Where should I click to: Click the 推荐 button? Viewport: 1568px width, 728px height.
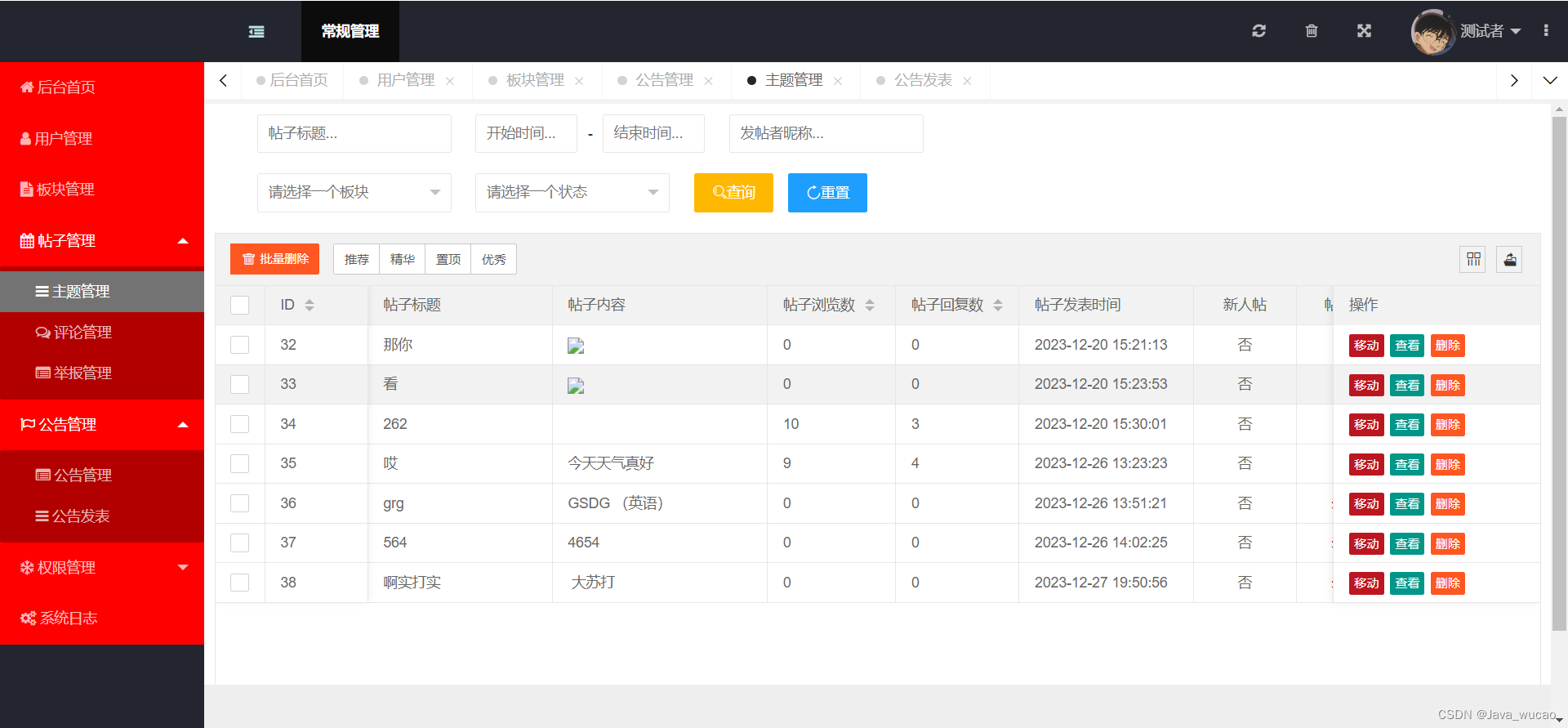point(357,259)
